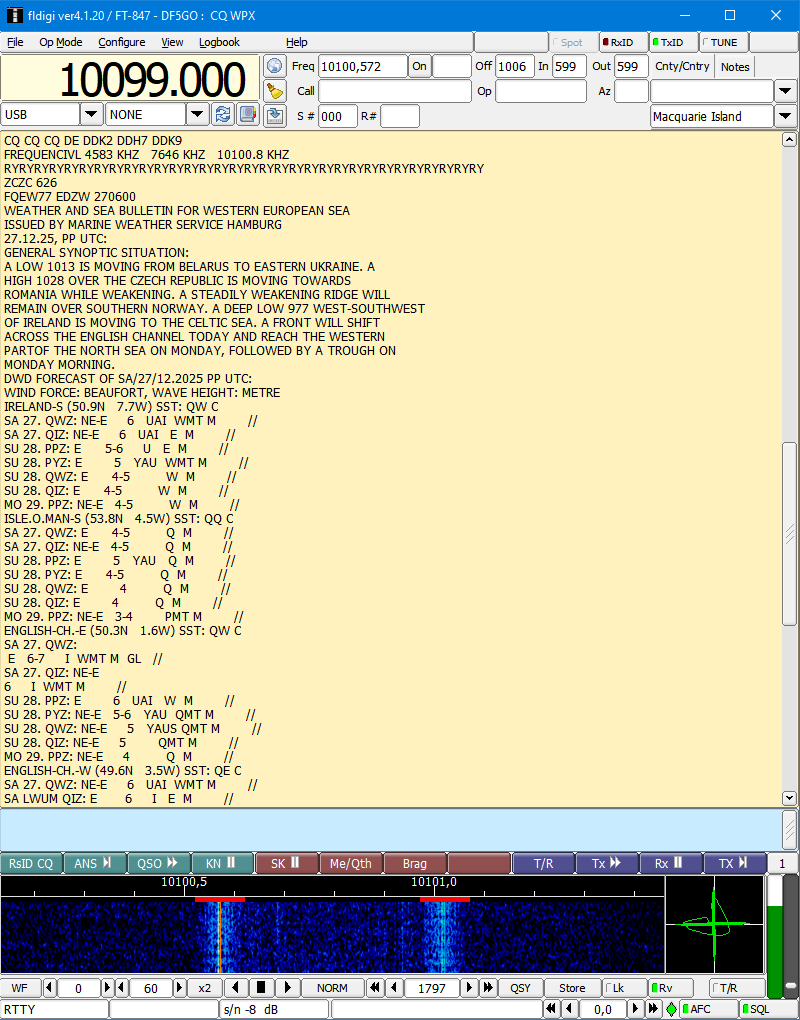
Task: Click the green diamond indicator next to AFC
Action: tap(671, 1009)
